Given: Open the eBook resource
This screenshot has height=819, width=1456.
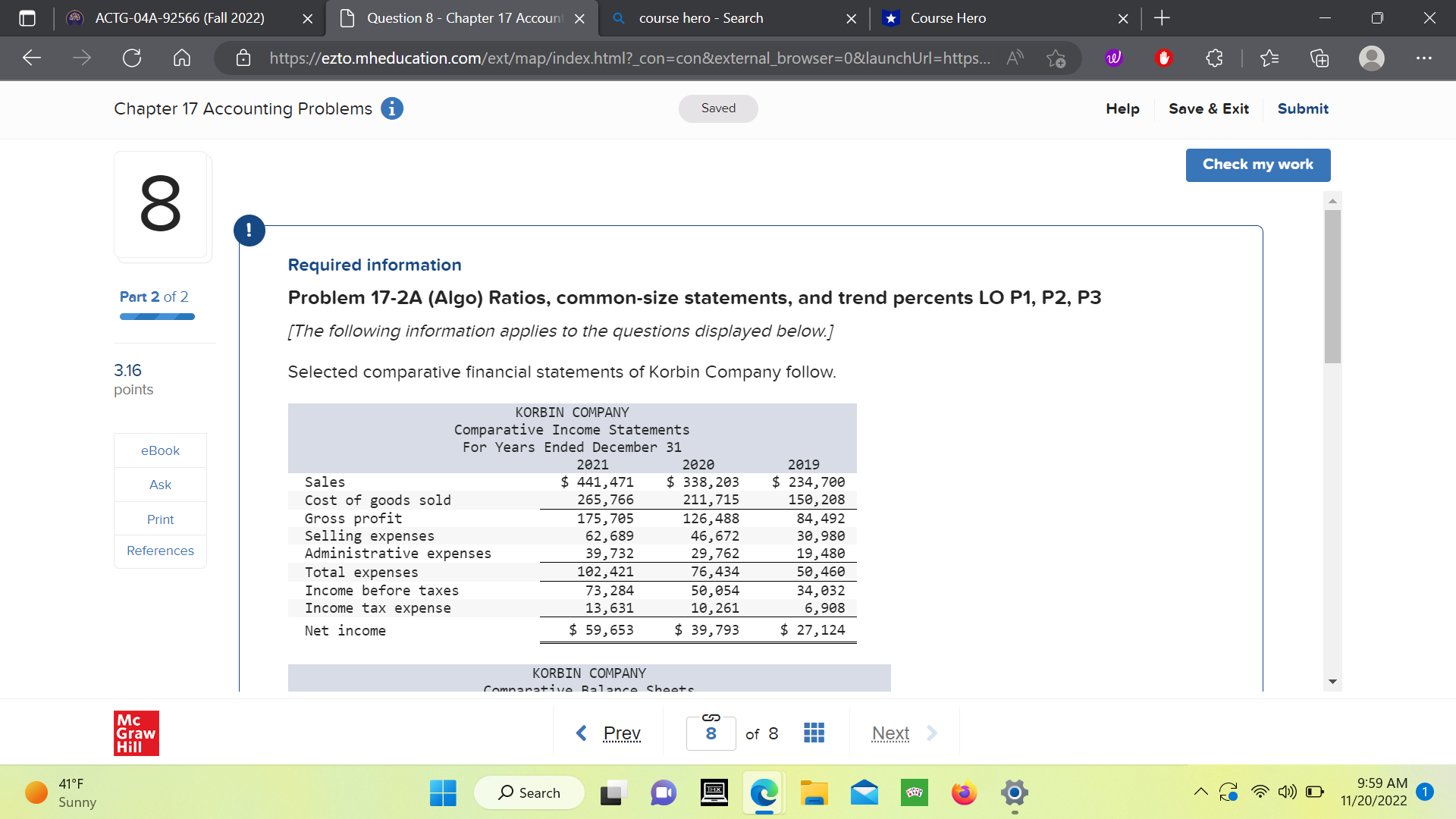Looking at the screenshot, I should 160,450.
